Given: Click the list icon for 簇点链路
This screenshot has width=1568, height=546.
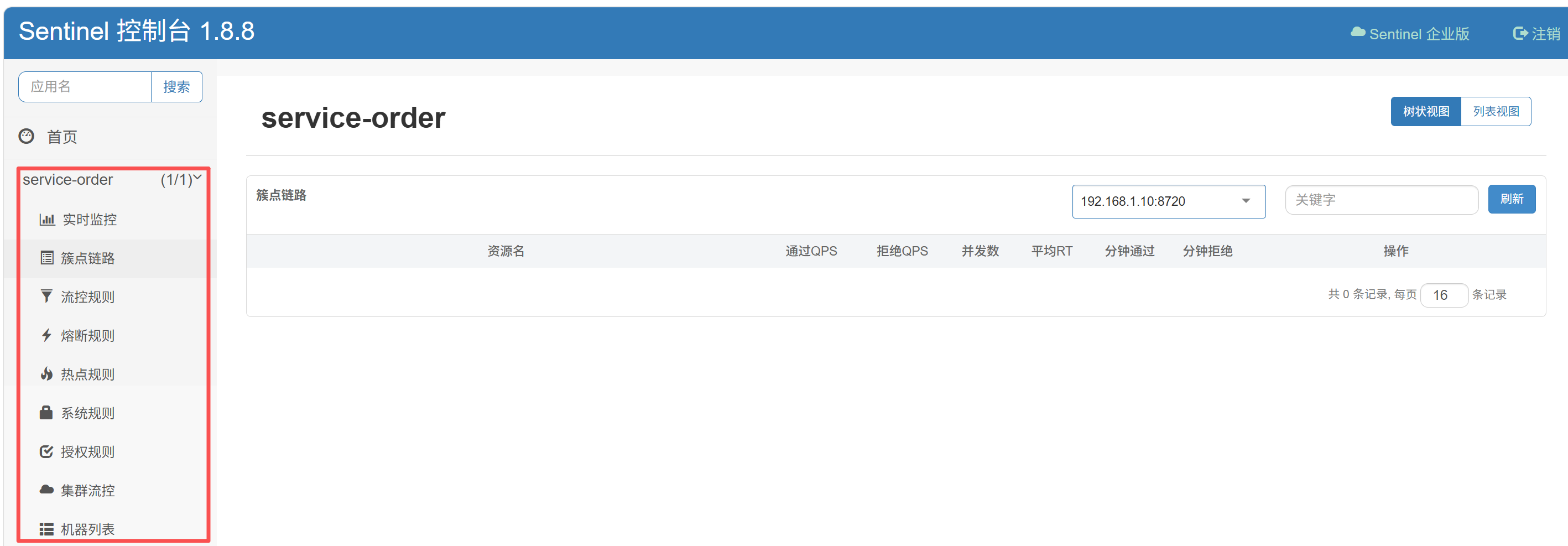Looking at the screenshot, I should pos(47,258).
